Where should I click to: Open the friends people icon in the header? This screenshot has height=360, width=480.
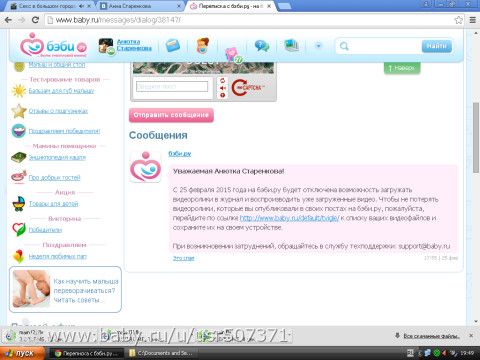coord(202,45)
